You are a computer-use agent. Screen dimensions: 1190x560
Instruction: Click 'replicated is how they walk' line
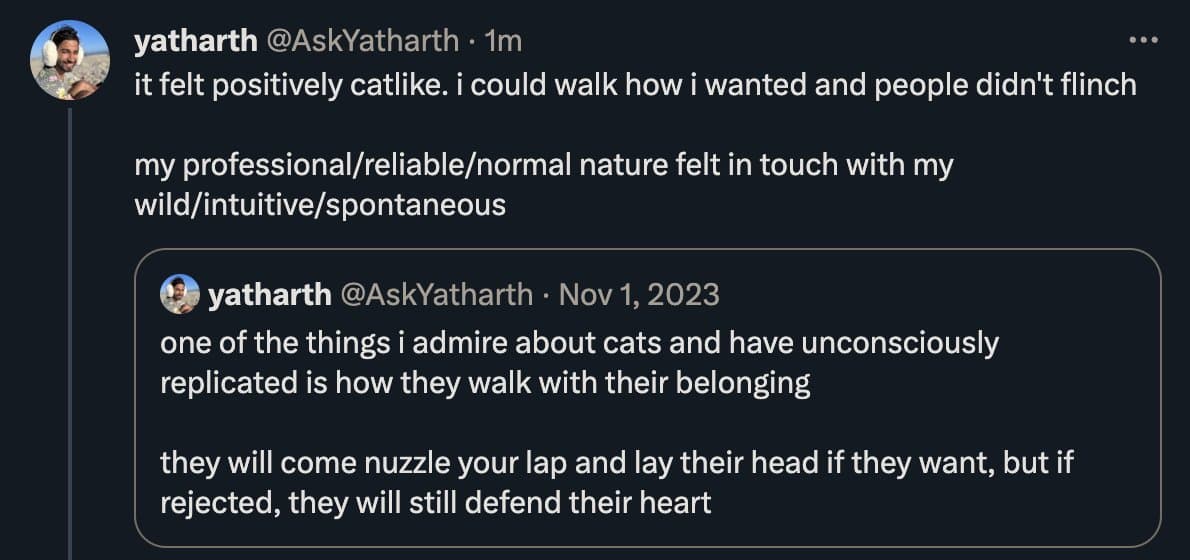(x=484, y=383)
